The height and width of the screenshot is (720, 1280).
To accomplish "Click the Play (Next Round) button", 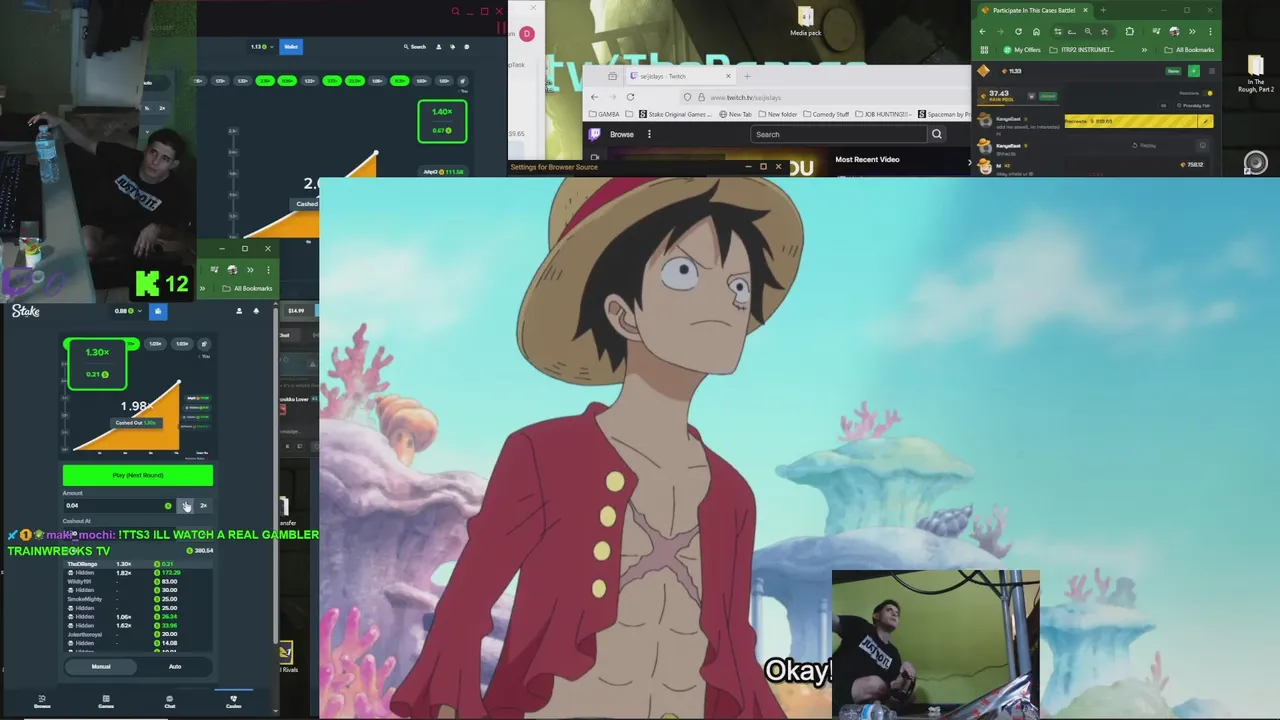I will coord(138,475).
